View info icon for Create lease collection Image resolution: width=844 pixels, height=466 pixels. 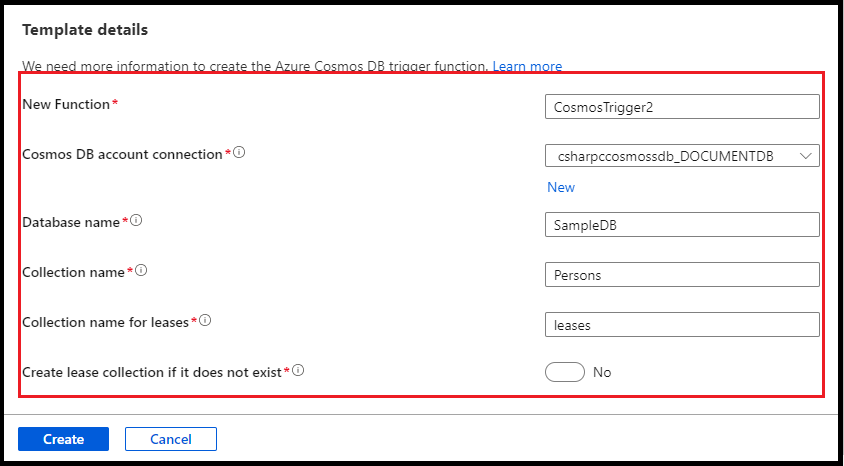tap(298, 370)
